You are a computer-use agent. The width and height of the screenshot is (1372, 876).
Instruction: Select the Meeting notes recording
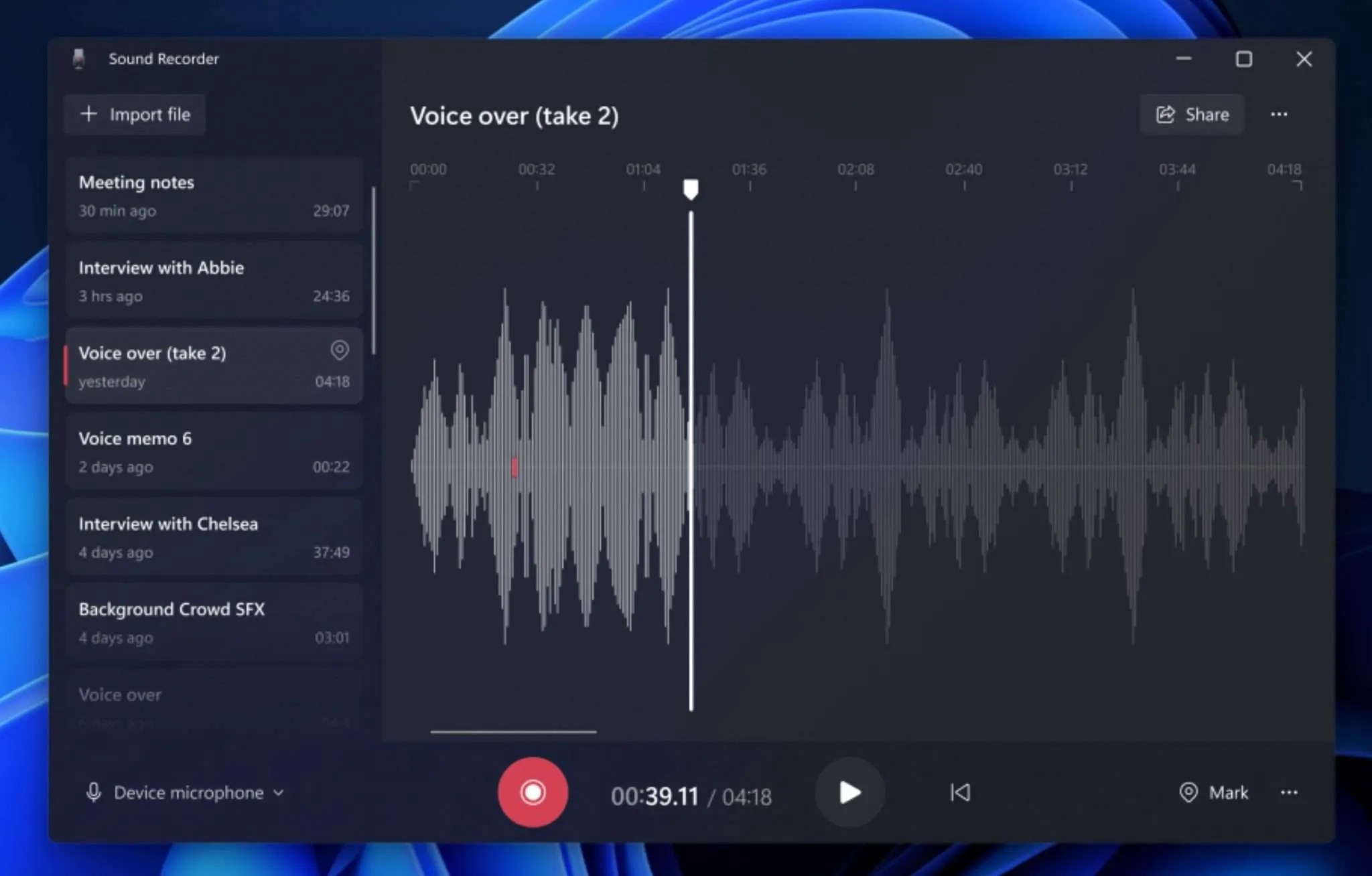214,196
